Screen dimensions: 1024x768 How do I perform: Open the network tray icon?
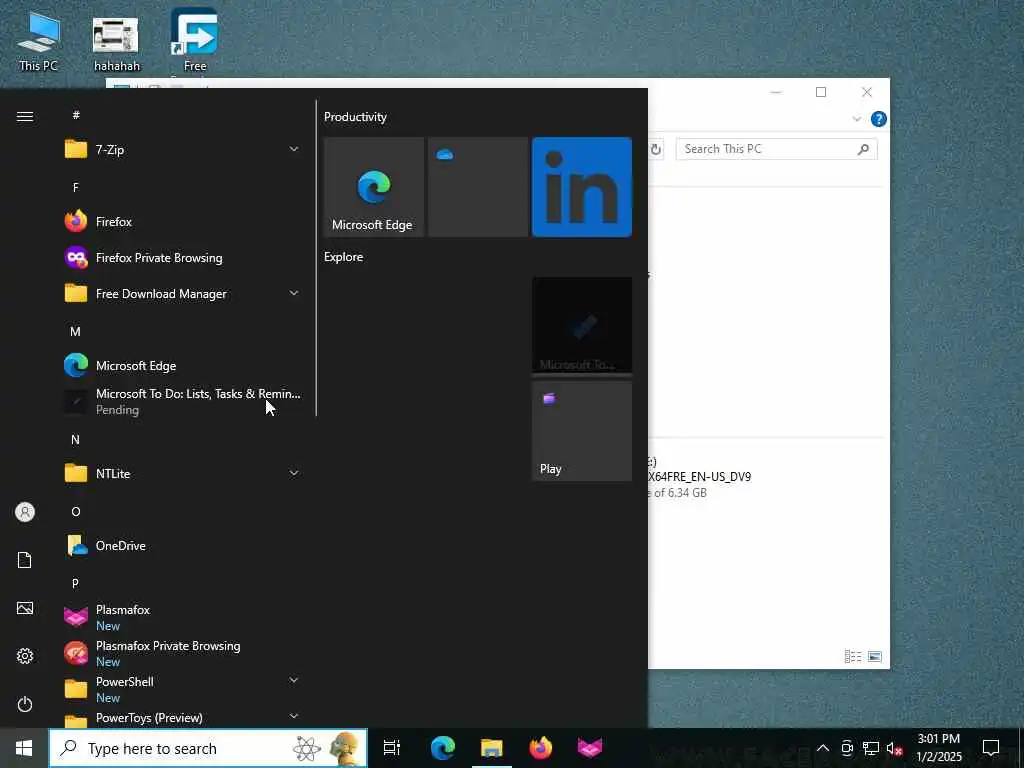pyautogui.click(x=871, y=748)
